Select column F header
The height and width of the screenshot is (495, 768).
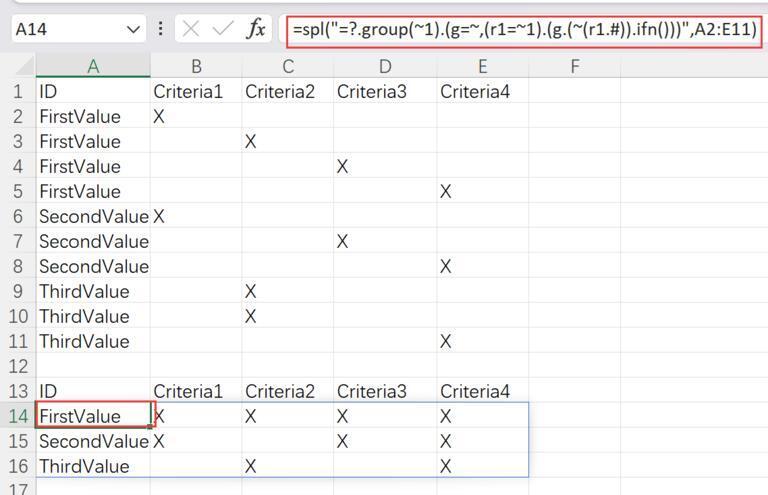coord(575,66)
